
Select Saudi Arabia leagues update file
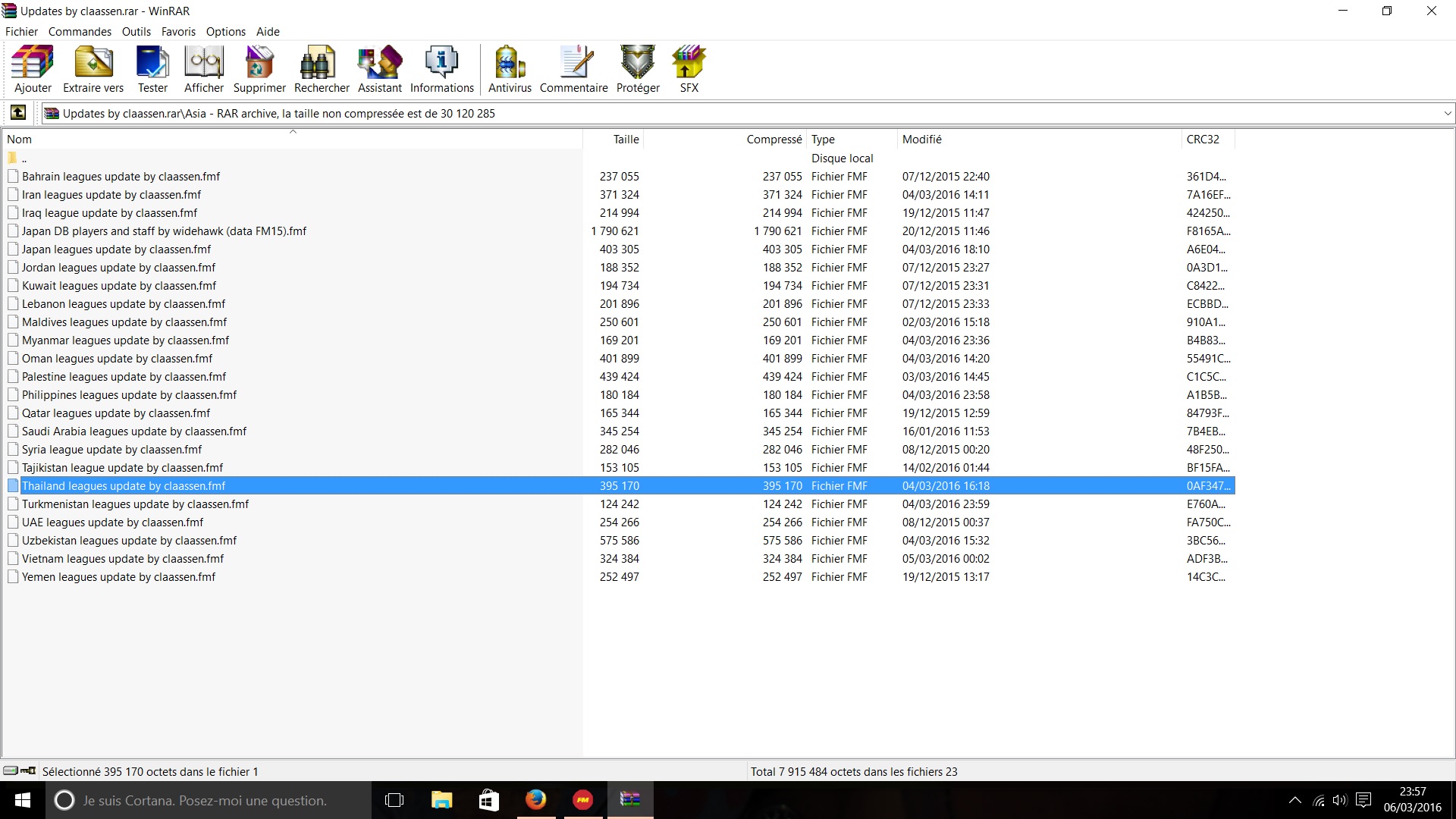point(619,431)
